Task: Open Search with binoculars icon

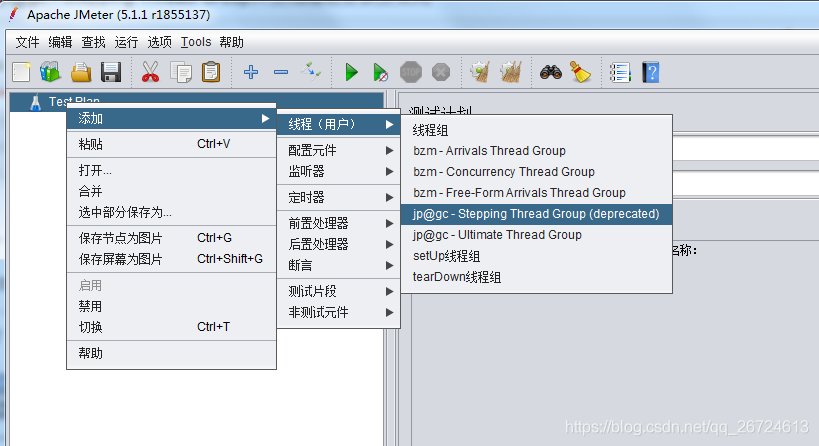Action: [551, 72]
